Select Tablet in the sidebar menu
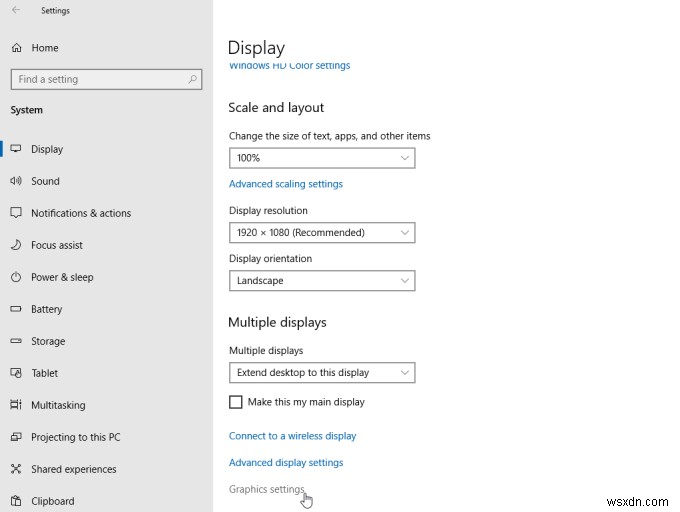Screen dimensions: 680x512 pyautogui.click(x=44, y=373)
